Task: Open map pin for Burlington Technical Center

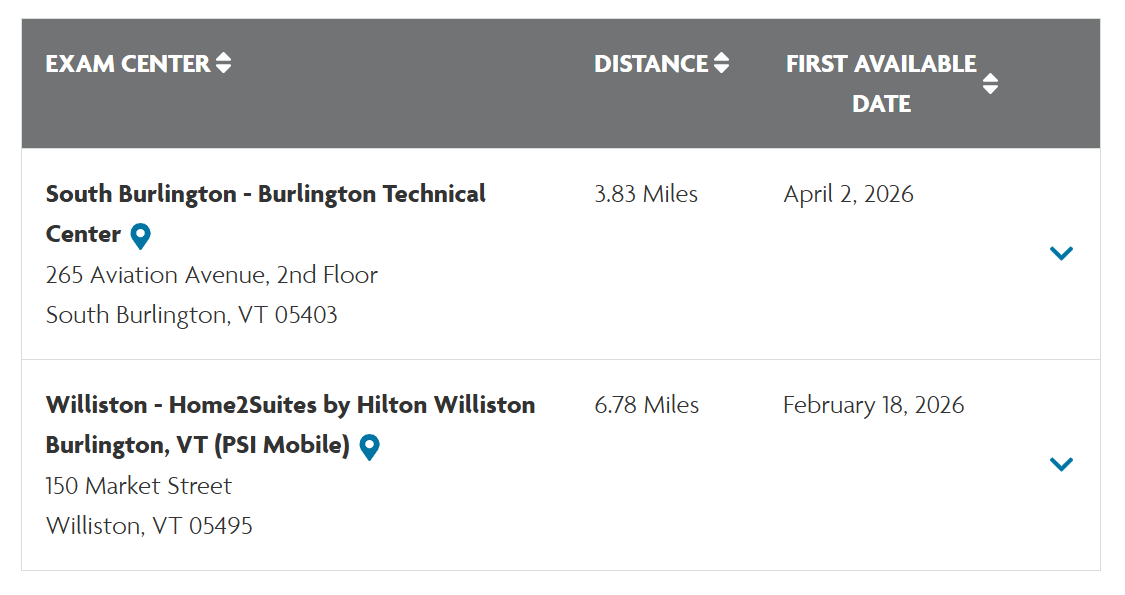Action: point(141,236)
